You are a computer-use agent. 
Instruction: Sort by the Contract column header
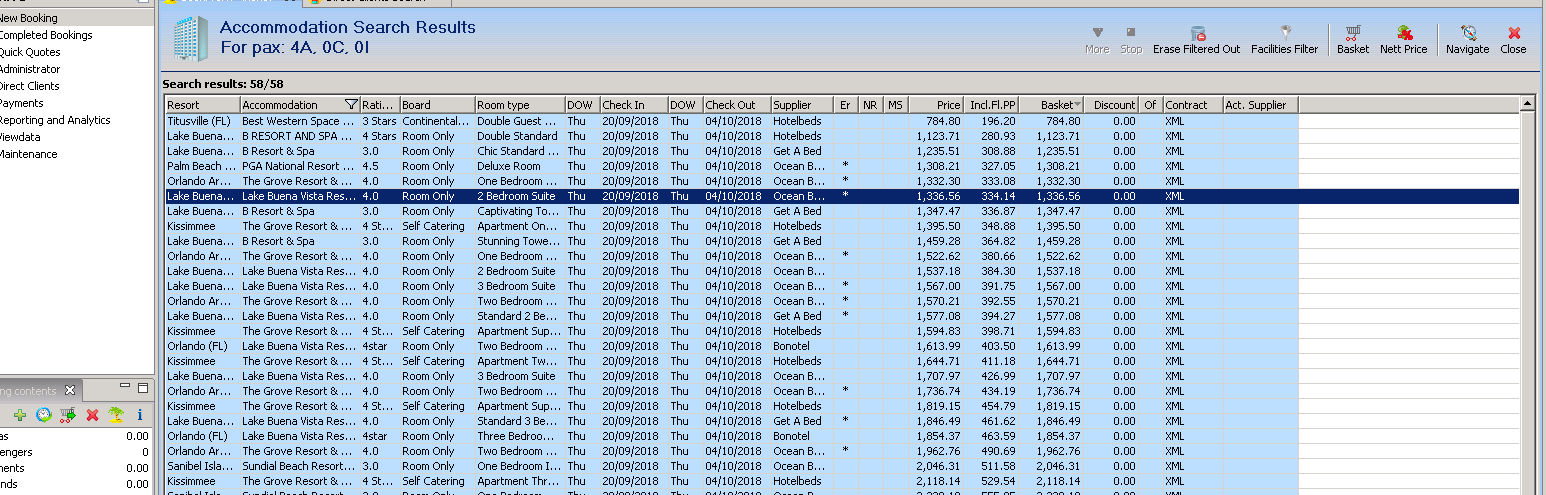(1193, 105)
